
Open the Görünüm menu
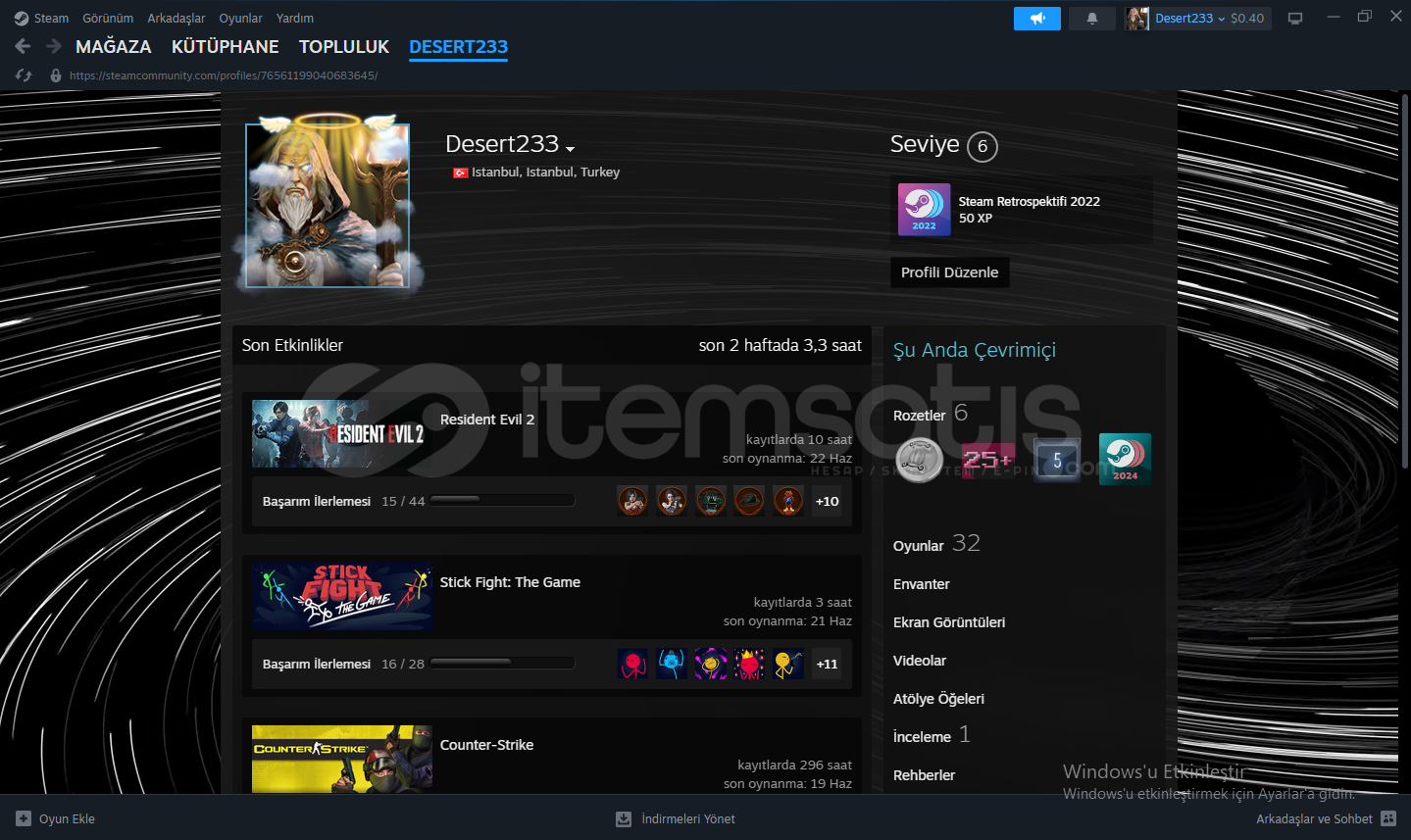tap(108, 19)
